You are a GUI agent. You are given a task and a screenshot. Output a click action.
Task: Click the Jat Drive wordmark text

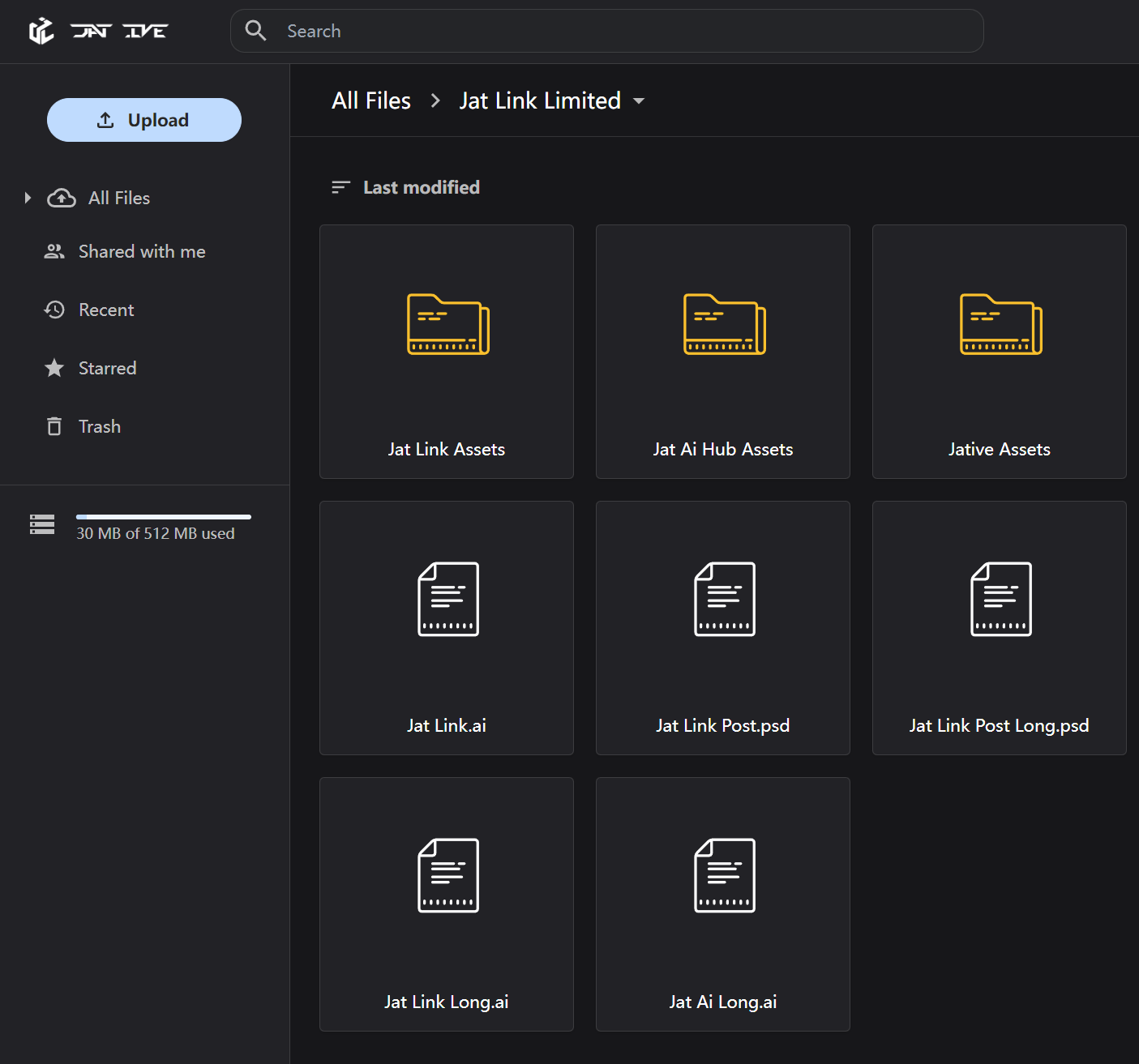pyautogui.click(x=119, y=31)
